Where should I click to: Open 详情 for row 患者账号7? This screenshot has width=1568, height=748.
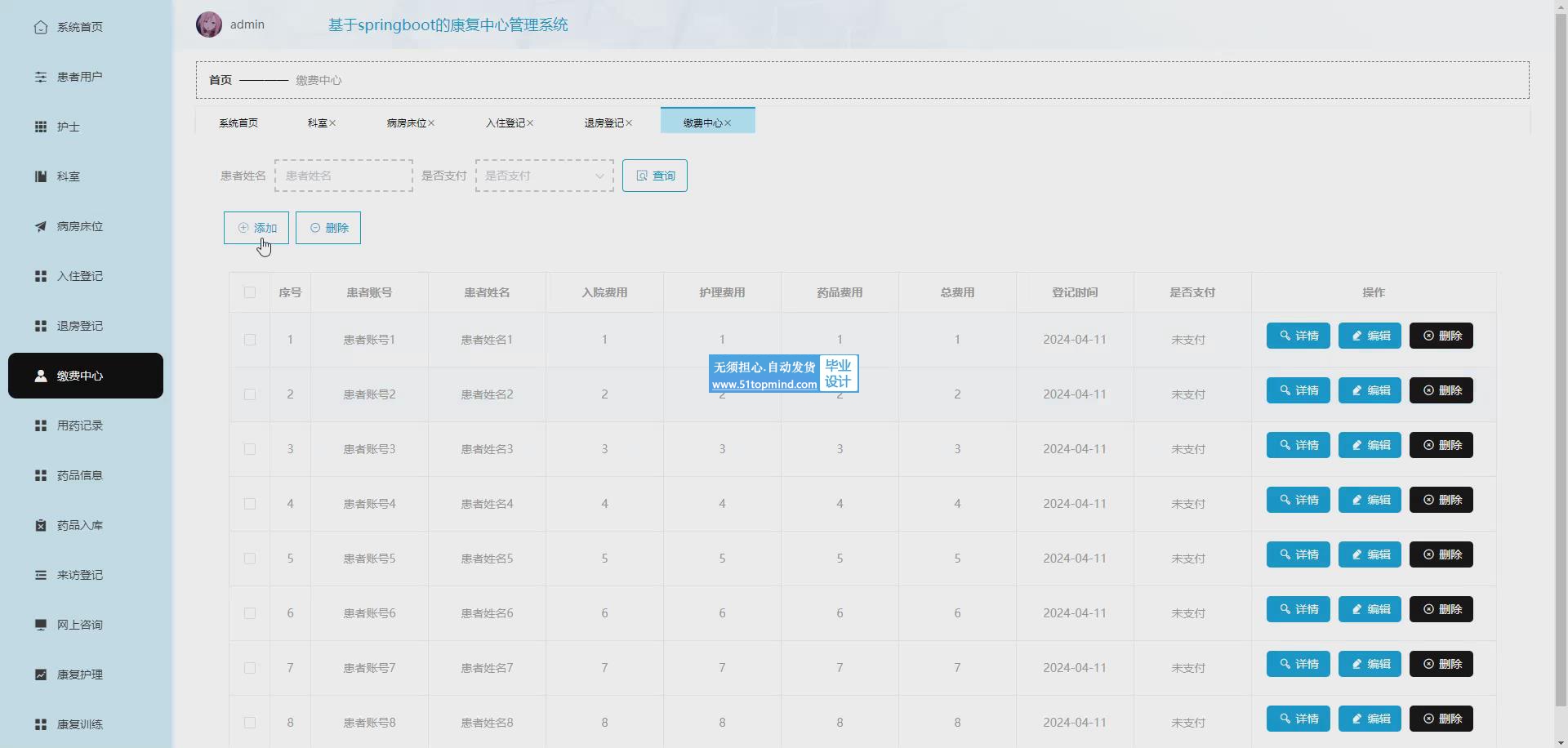point(1298,664)
